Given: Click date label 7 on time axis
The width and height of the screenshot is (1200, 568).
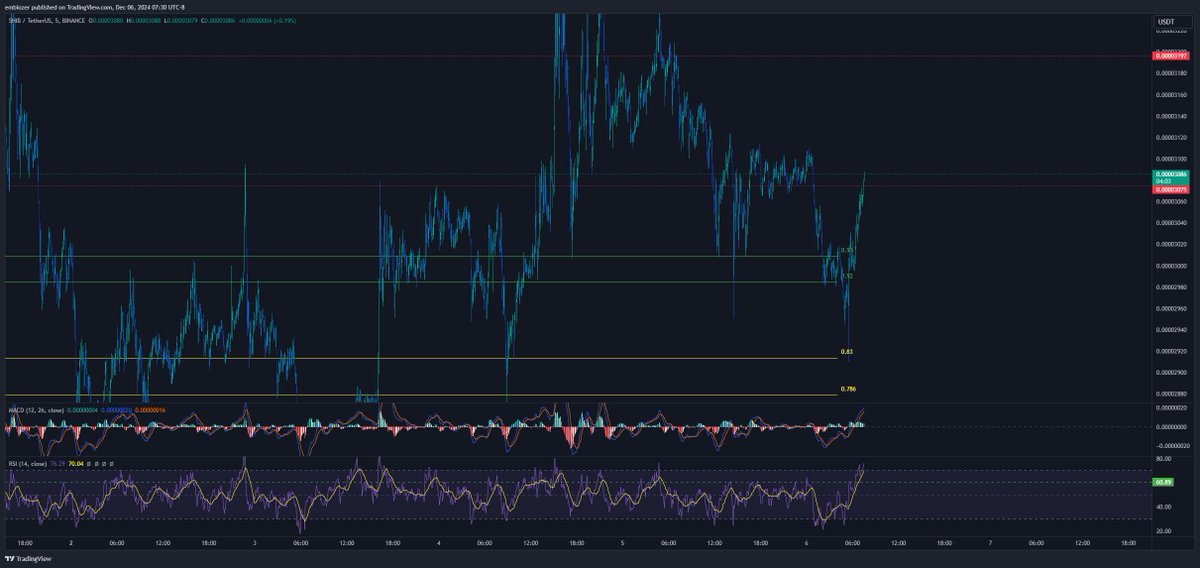Looking at the screenshot, I should [990, 543].
